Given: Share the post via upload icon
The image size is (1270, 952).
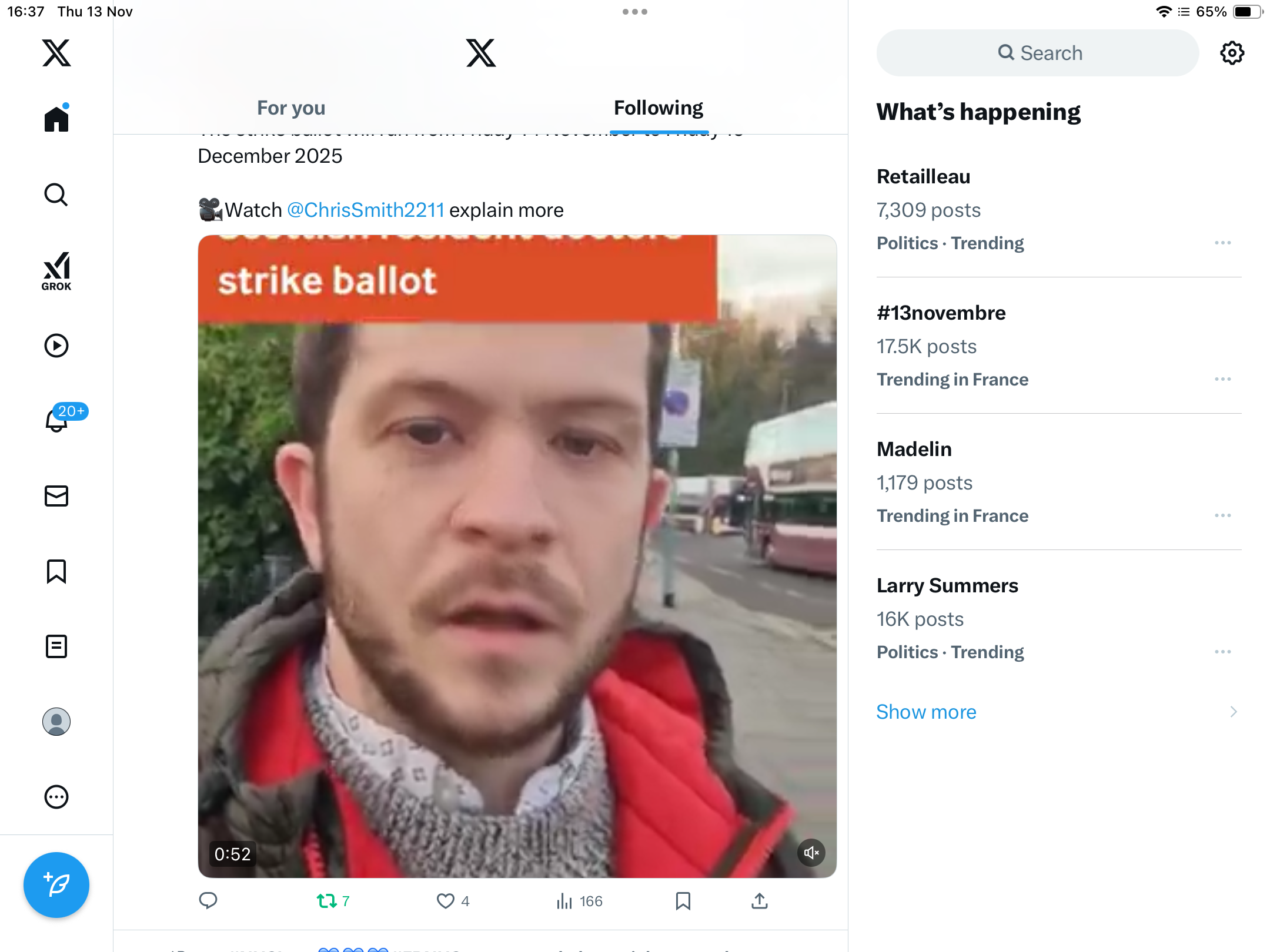Looking at the screenshot, I should (760, 901).
